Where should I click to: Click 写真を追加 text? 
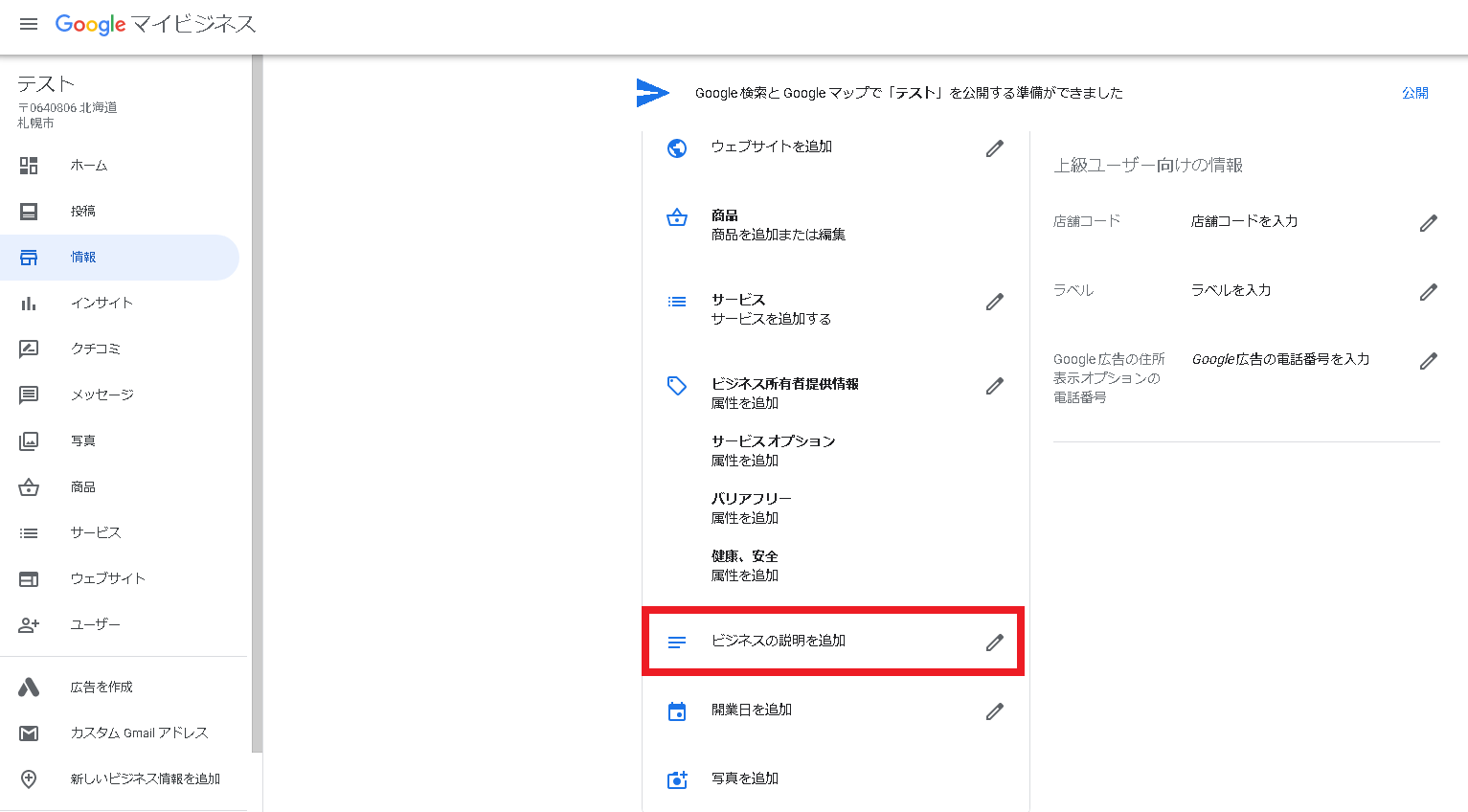pyautogui.click(x=745, y=778)
